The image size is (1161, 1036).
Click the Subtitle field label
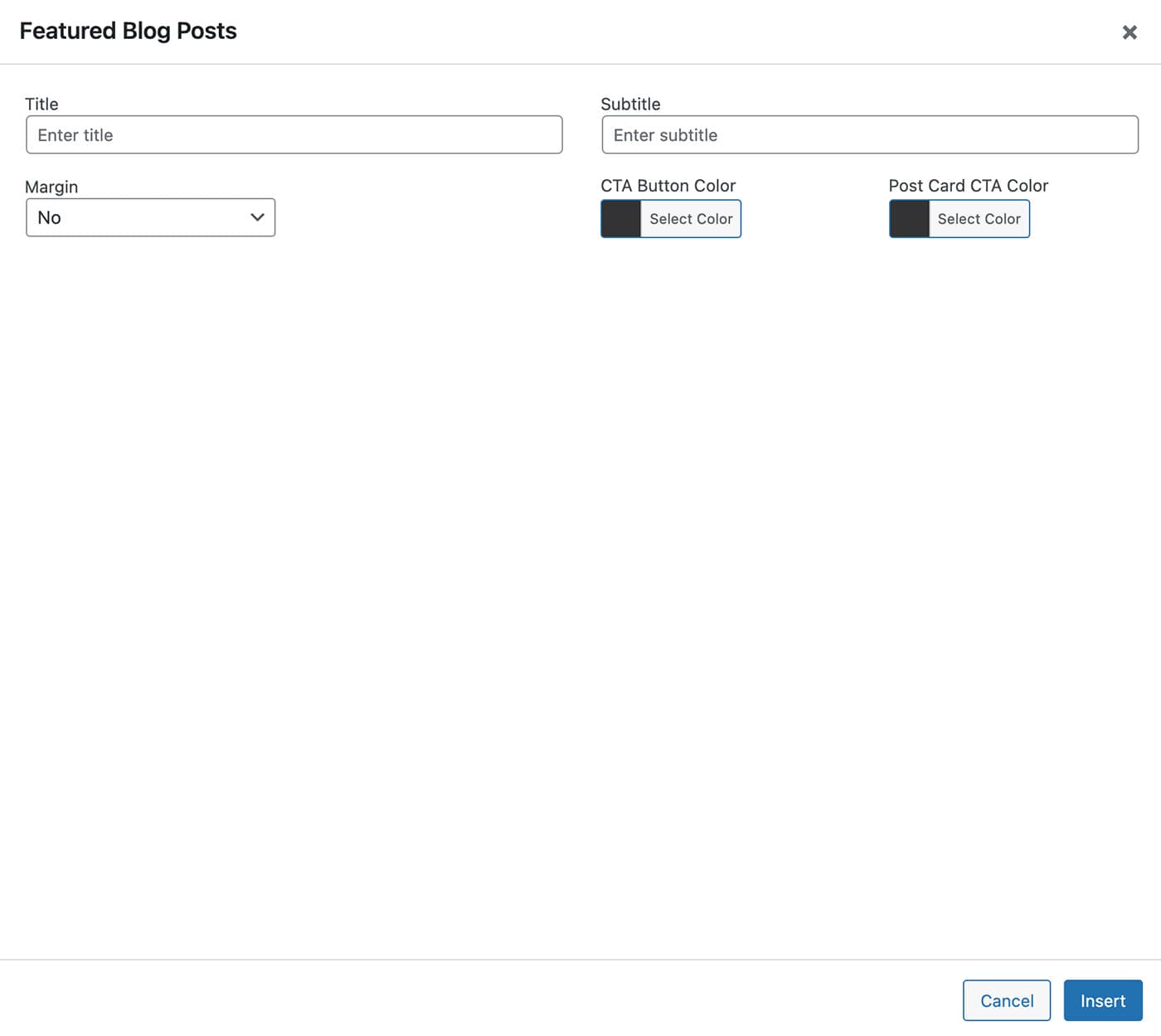pos(630,104)
